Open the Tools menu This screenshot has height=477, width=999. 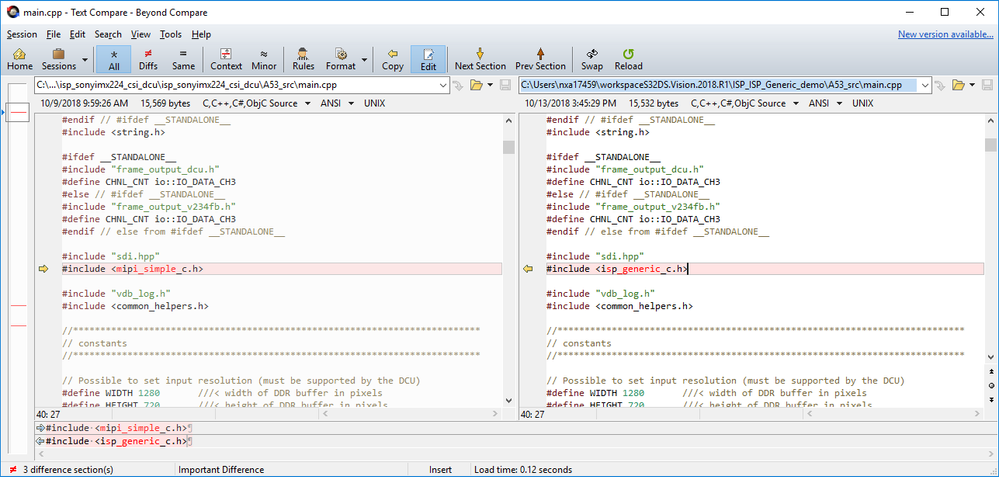coord(171,34)
